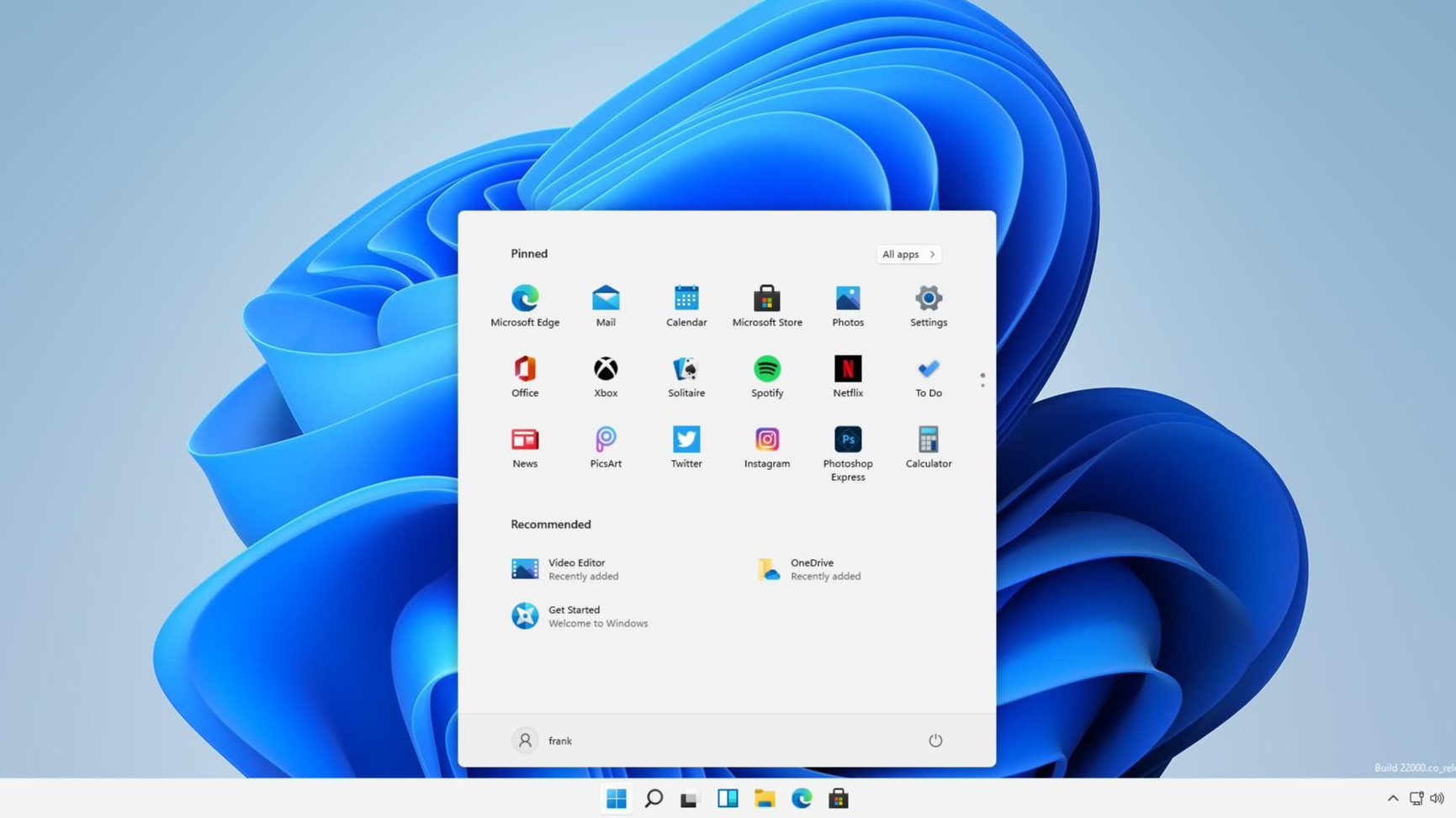Open File Explorer from the taskbar
This screenshot has width=1456, height=818.
pyautogui.click(x=765, y=799)
